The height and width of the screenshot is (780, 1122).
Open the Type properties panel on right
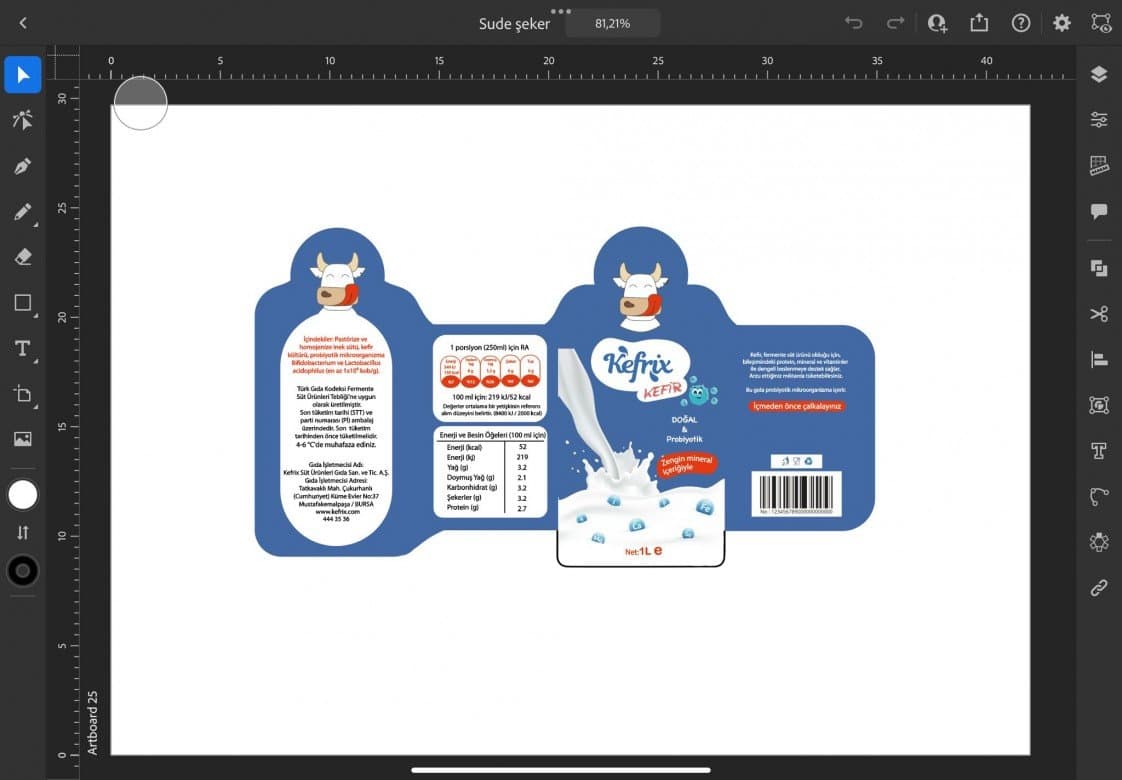[x=1099, y=451]
